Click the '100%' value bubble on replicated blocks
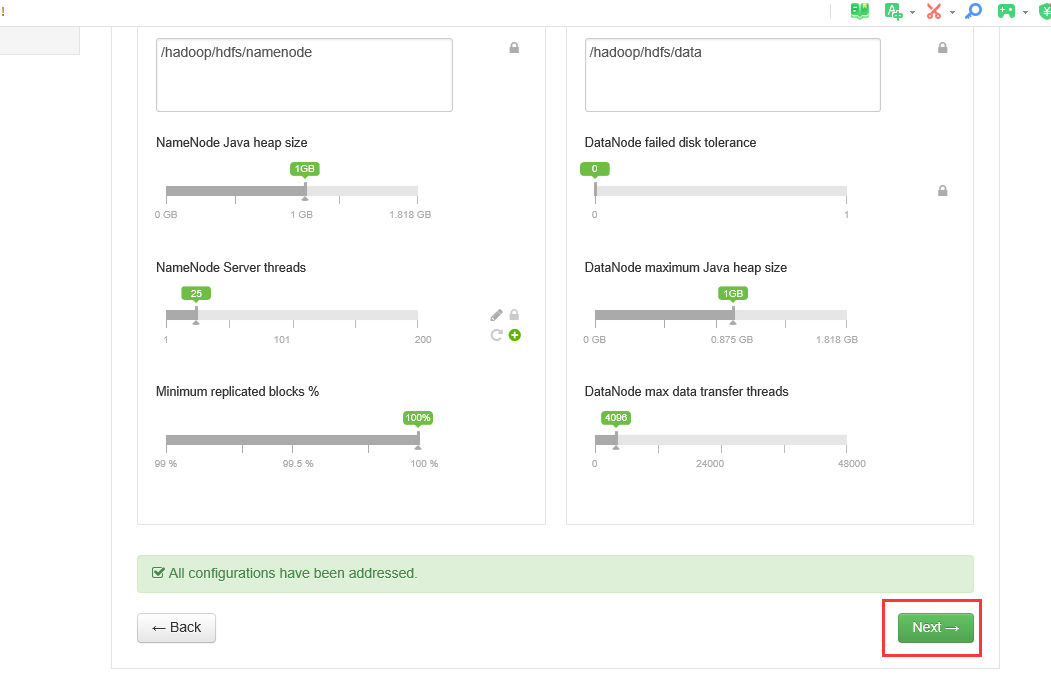The height and width of the screenshot is (674, 1051). coord(418,418)
